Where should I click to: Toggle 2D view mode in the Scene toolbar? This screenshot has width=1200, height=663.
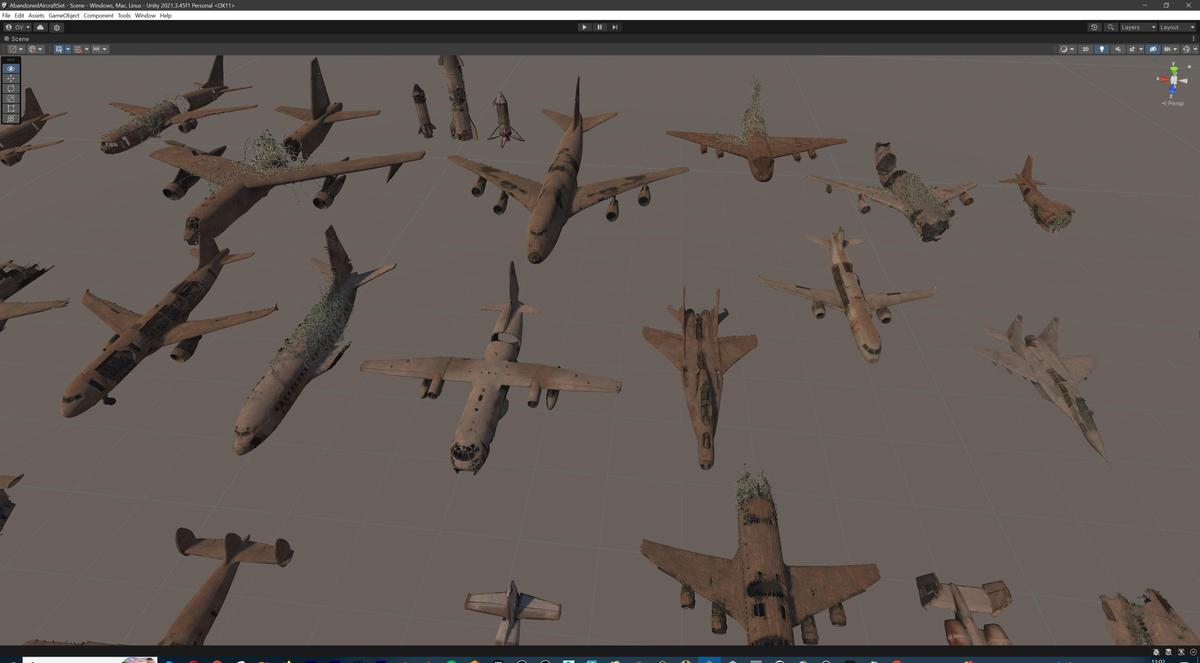pos(1085,49)
